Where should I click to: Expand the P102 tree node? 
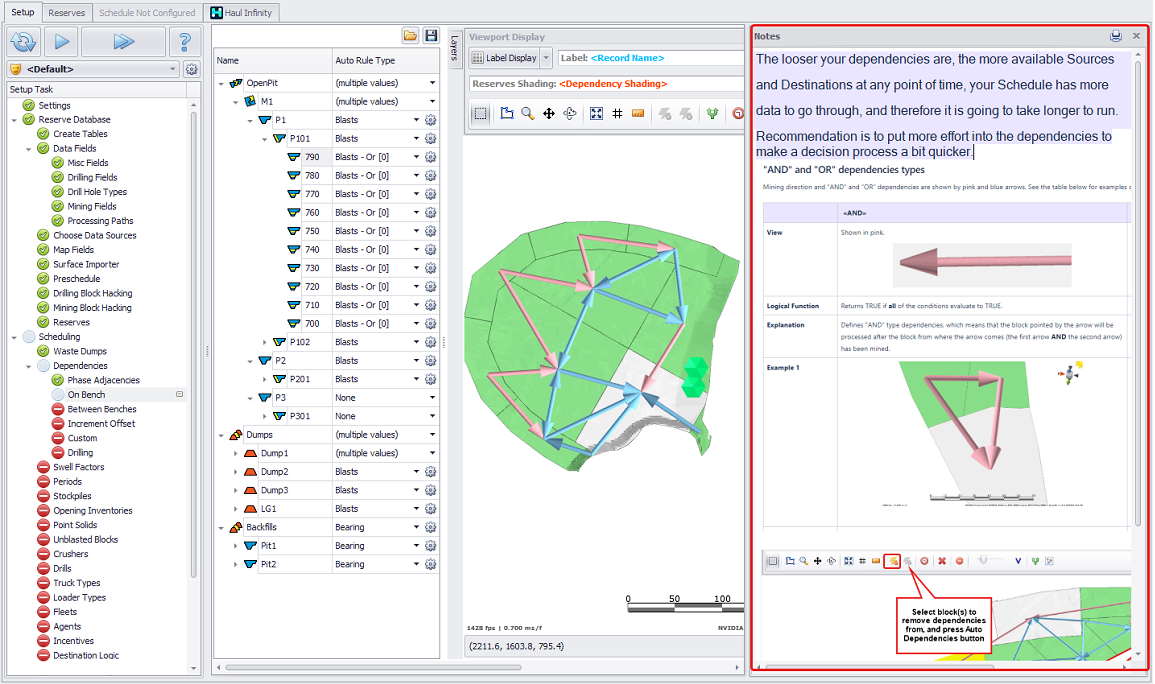click(265, 342)
